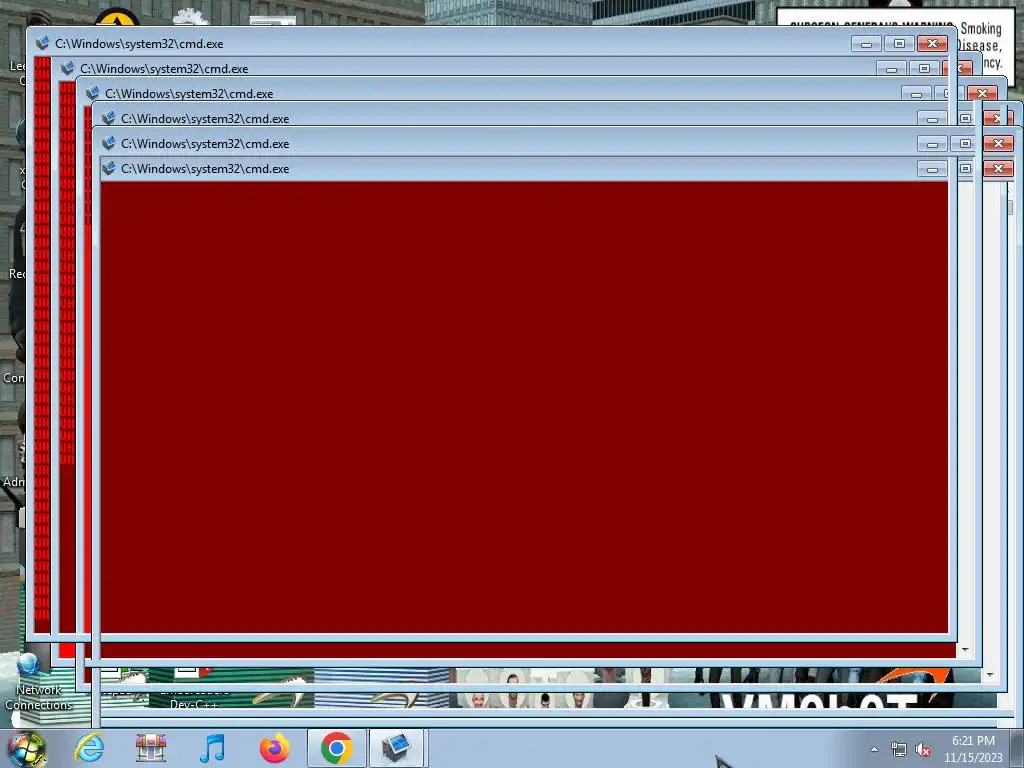
Task: Click the system icon of the frontmost cmd window
Action: coord(109,168)
